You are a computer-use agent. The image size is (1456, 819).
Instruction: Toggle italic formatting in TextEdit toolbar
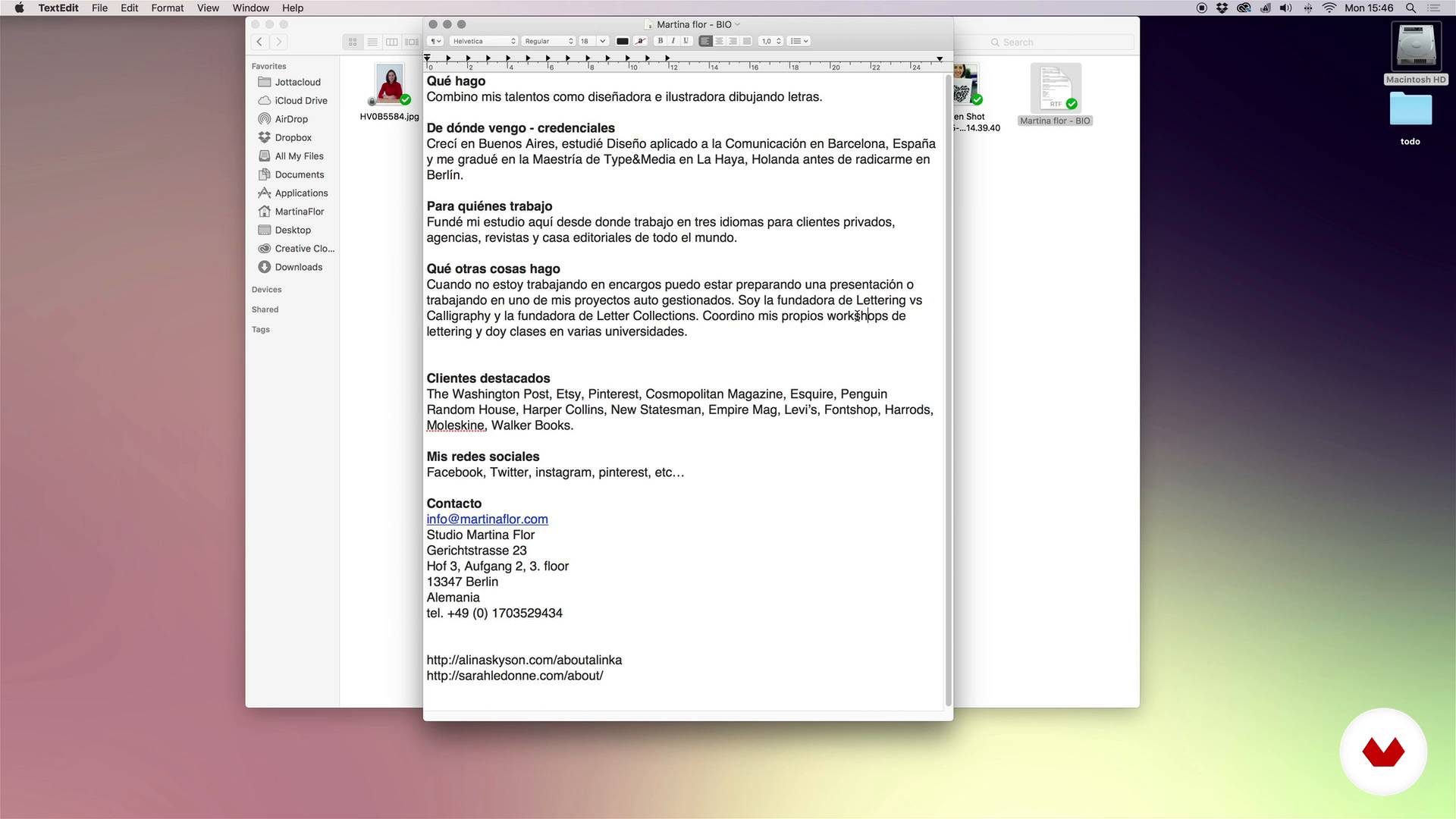(673, 41)
